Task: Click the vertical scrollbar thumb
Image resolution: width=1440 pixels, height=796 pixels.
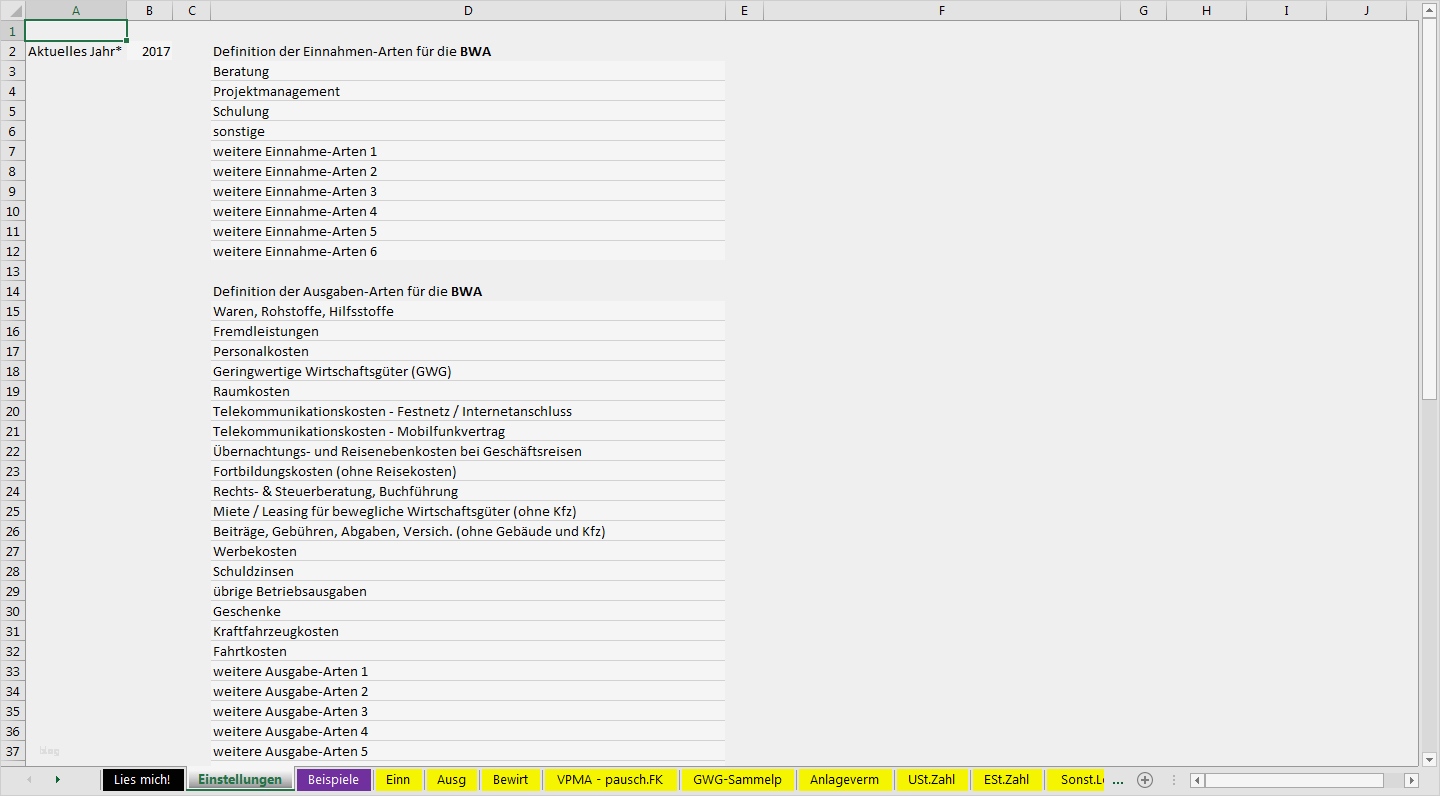Action: pyautogui.click(x=1430, y=210)
